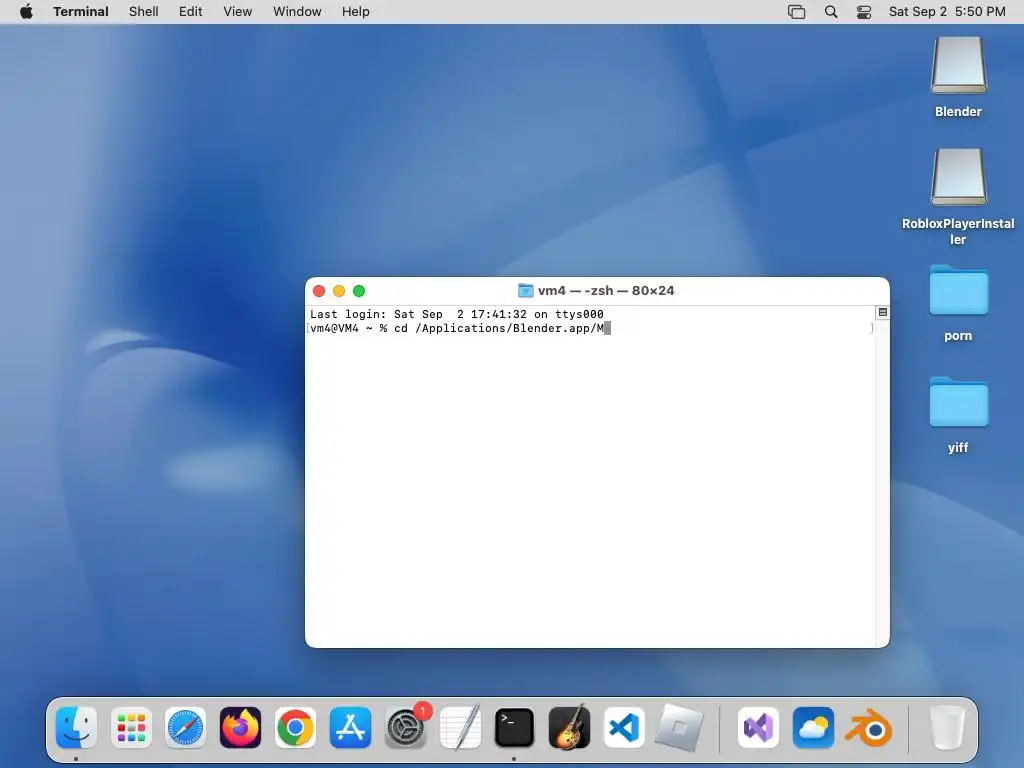Open the Help menu
This screenshot has width=1024, height=768.
(356, 12)
